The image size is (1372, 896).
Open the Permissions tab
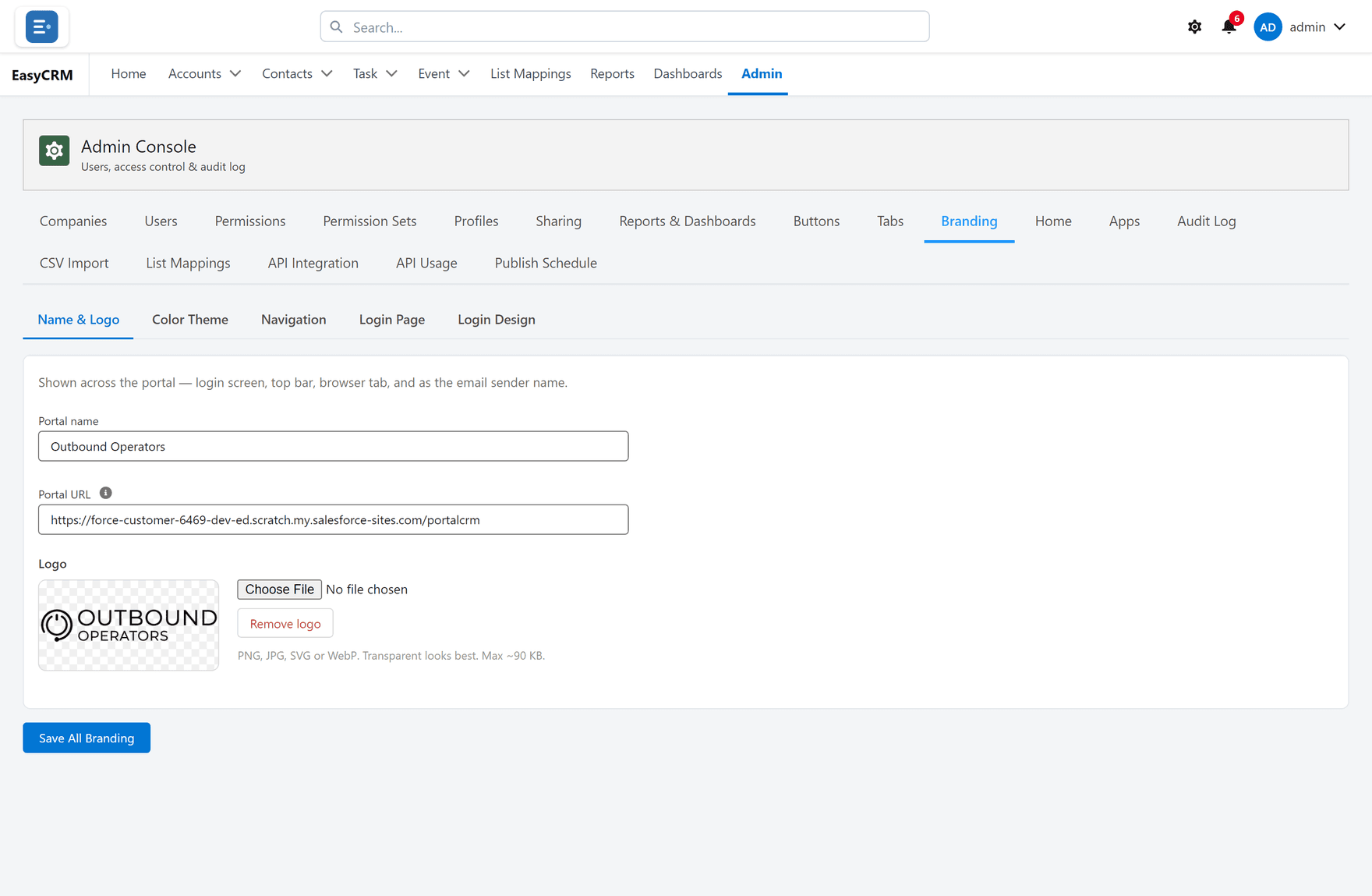(x=250, y=221)
